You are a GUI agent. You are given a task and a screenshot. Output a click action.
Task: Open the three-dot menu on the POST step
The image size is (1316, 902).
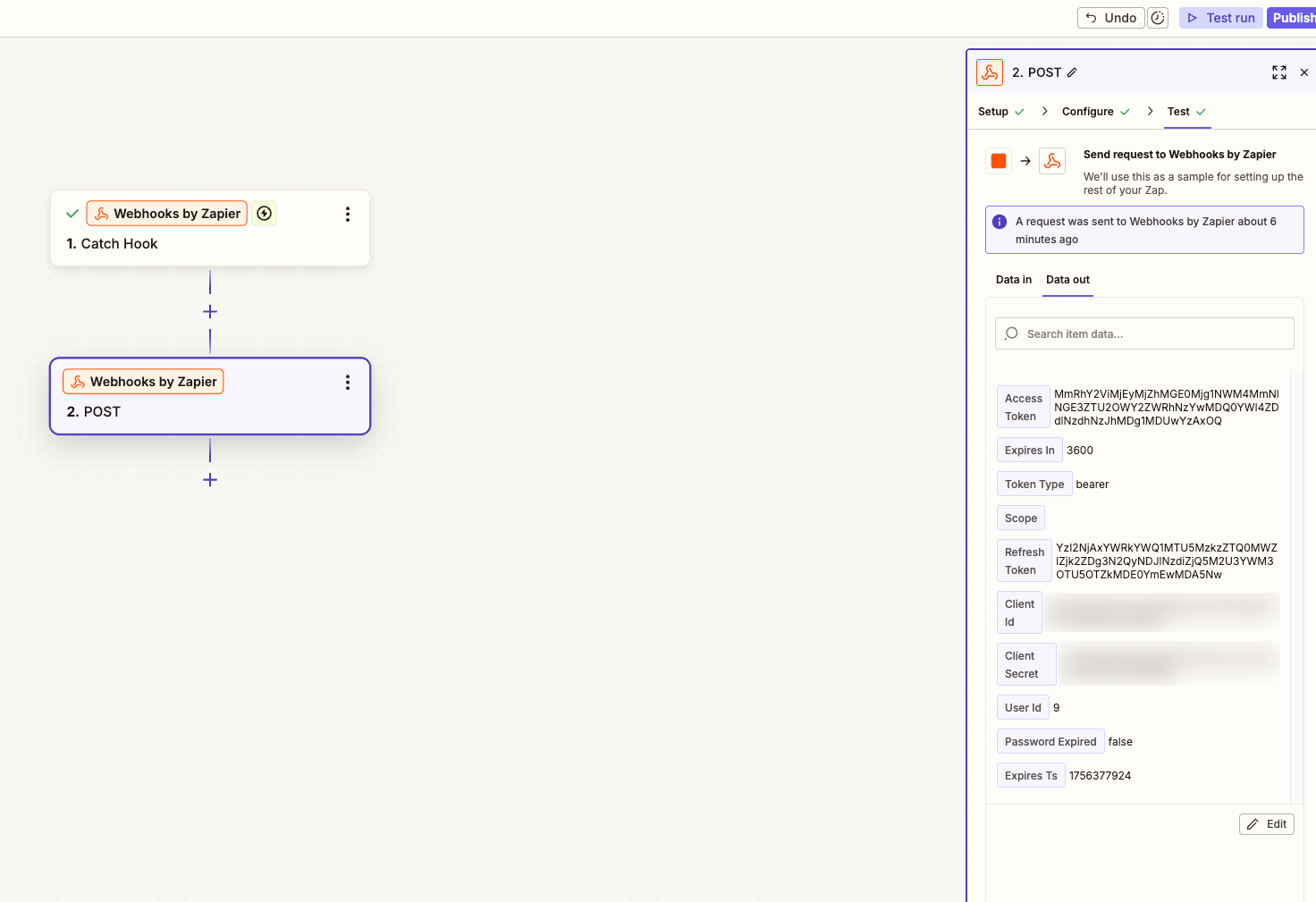coord(348,382)
